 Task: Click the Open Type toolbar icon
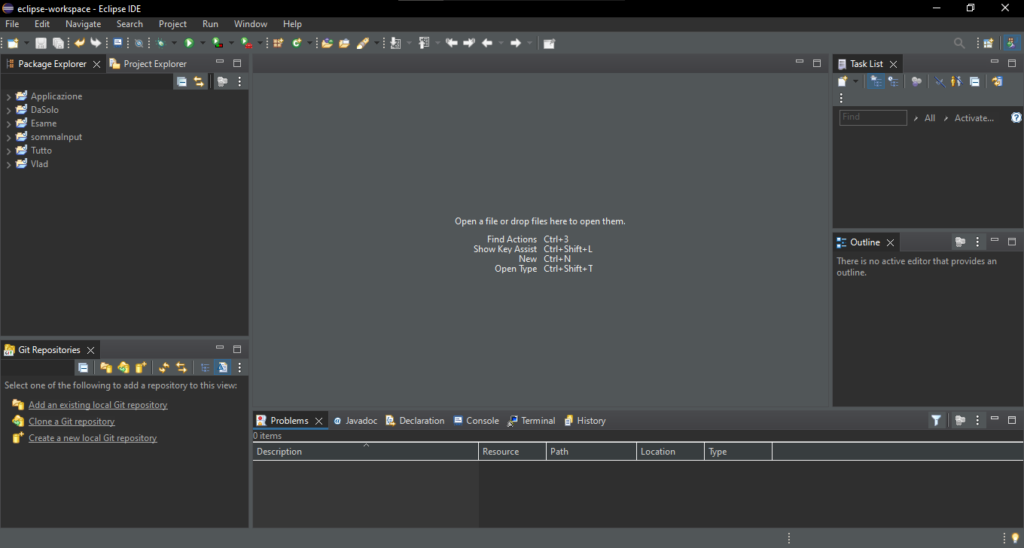click(327, 43)
